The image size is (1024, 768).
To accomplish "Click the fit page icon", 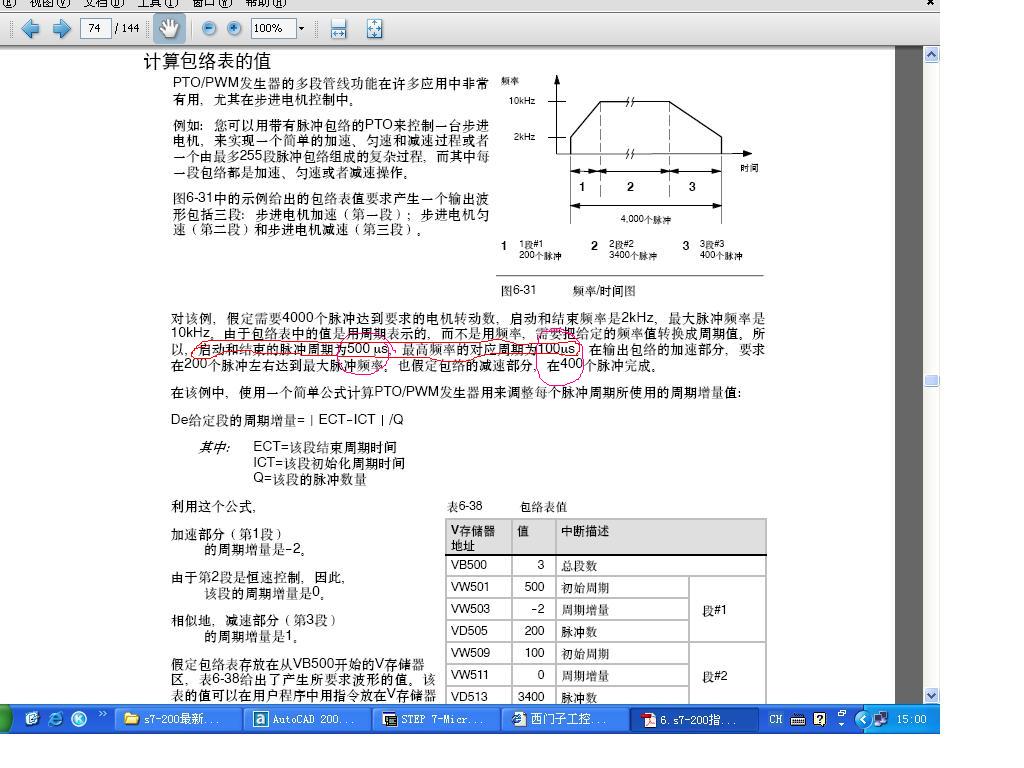I will tap(374, 29).
